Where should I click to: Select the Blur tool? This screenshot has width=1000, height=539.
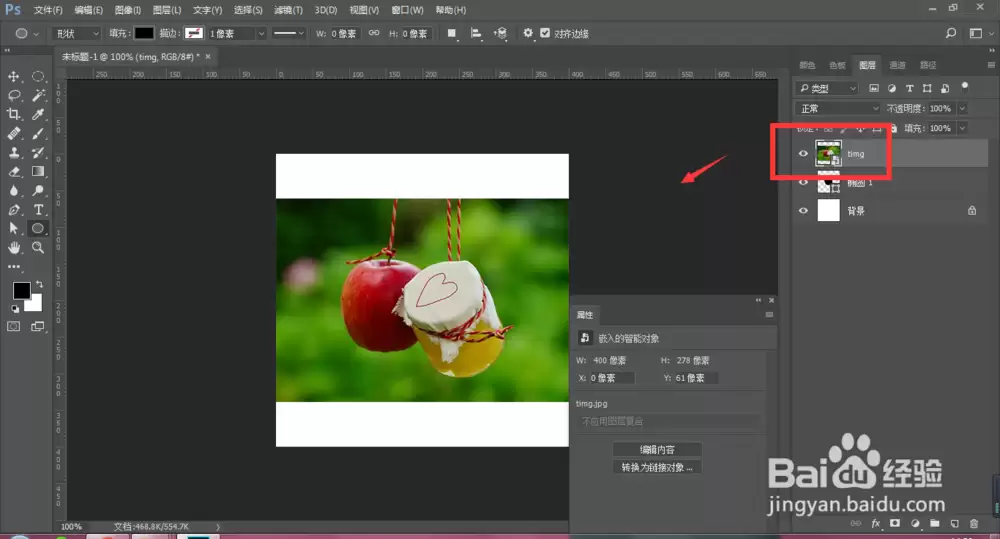(x=13, y=191)
